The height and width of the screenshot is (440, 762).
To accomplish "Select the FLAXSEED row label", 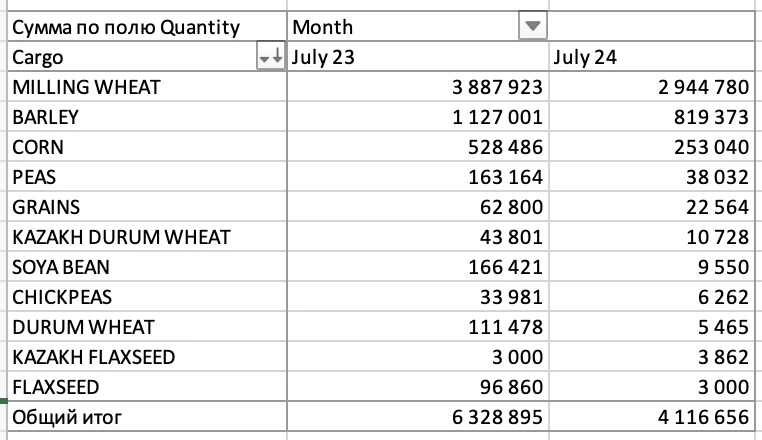I will pos(57,388).
